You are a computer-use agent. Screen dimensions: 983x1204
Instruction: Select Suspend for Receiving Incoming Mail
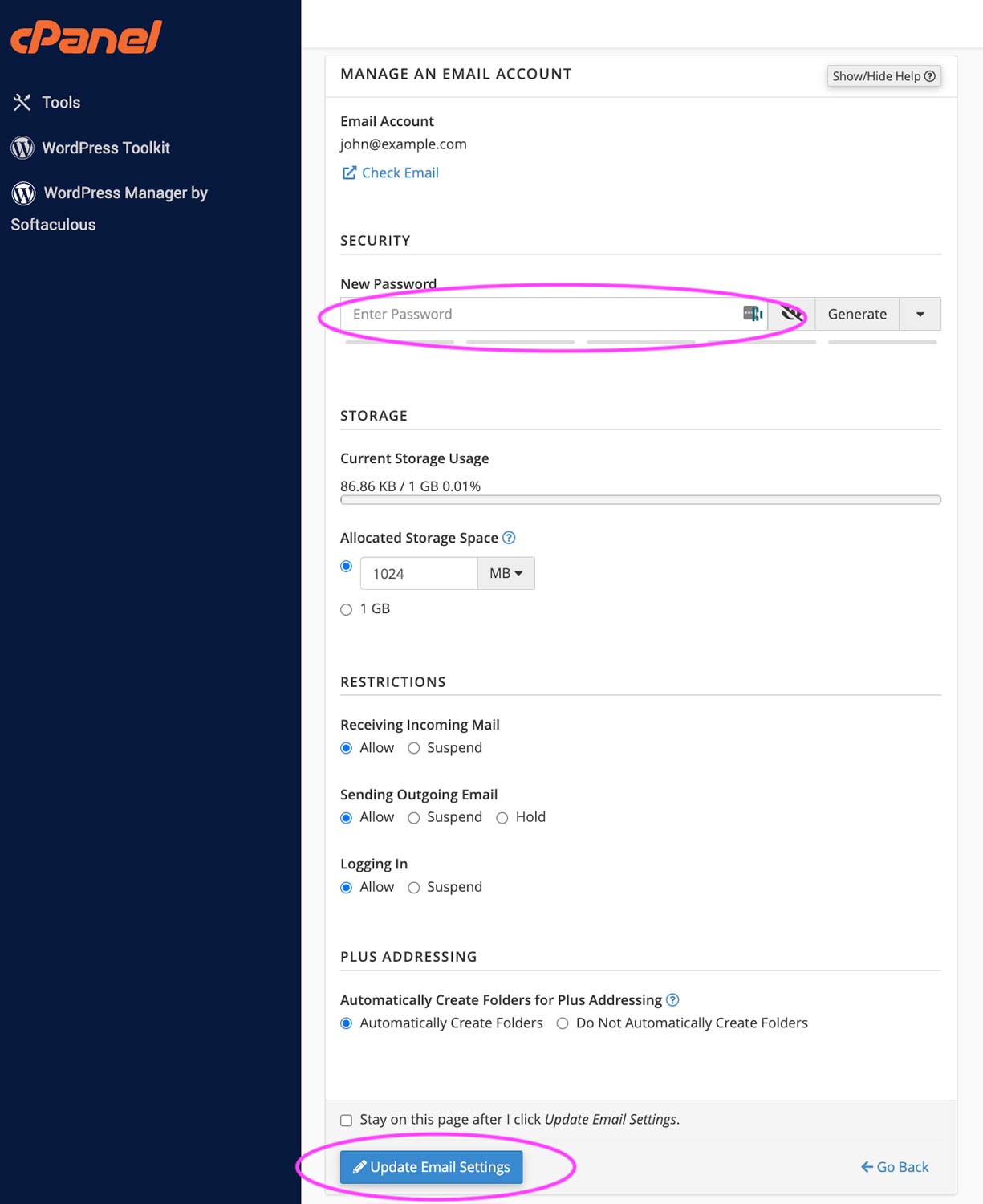tap(414, 748)
